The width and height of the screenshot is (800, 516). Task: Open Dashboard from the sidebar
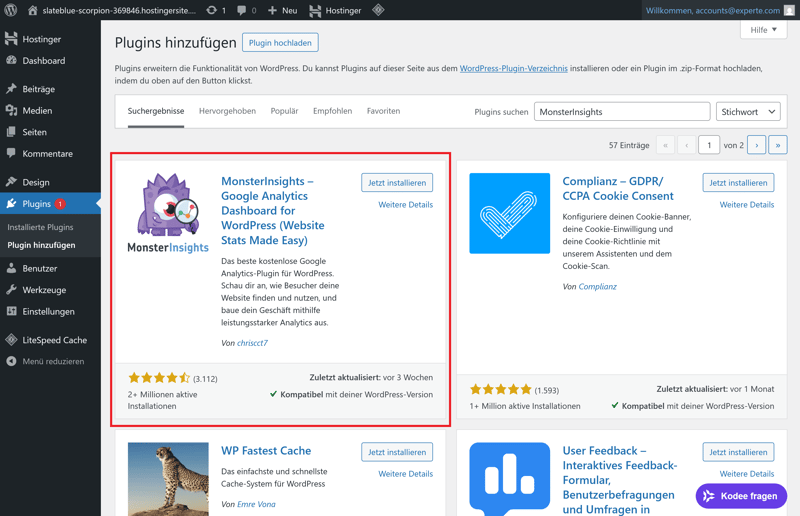coord(43,61)
